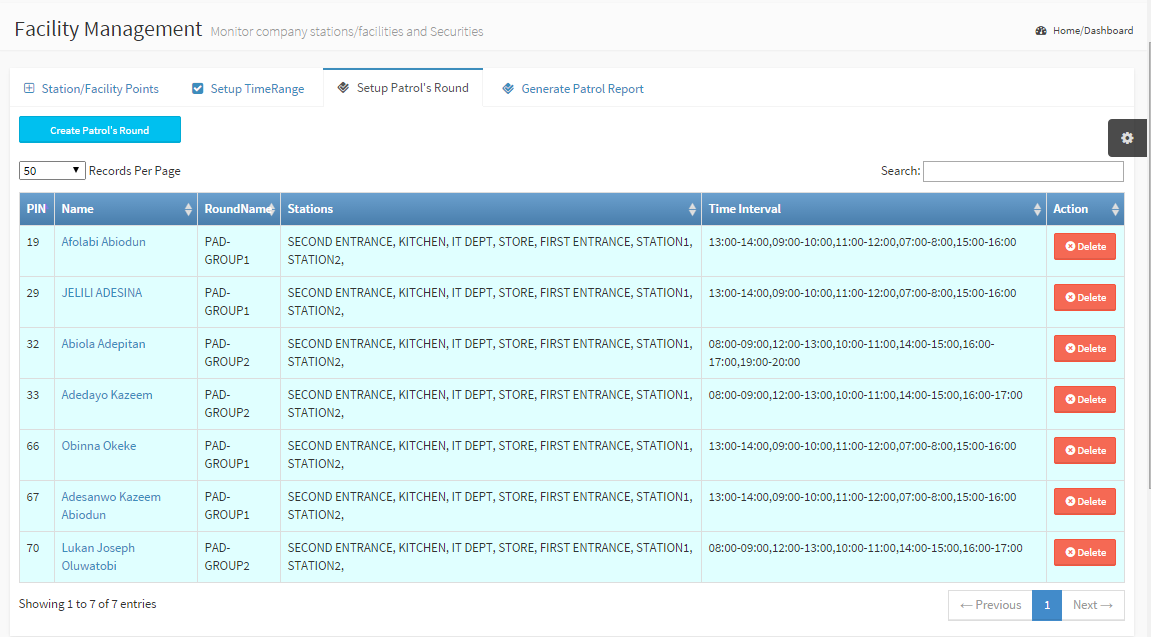Image resolution: width=1151 pixels, height=637 pixels.
Task: Open the Generate Patrol Report tab
Action: [582, 89]
